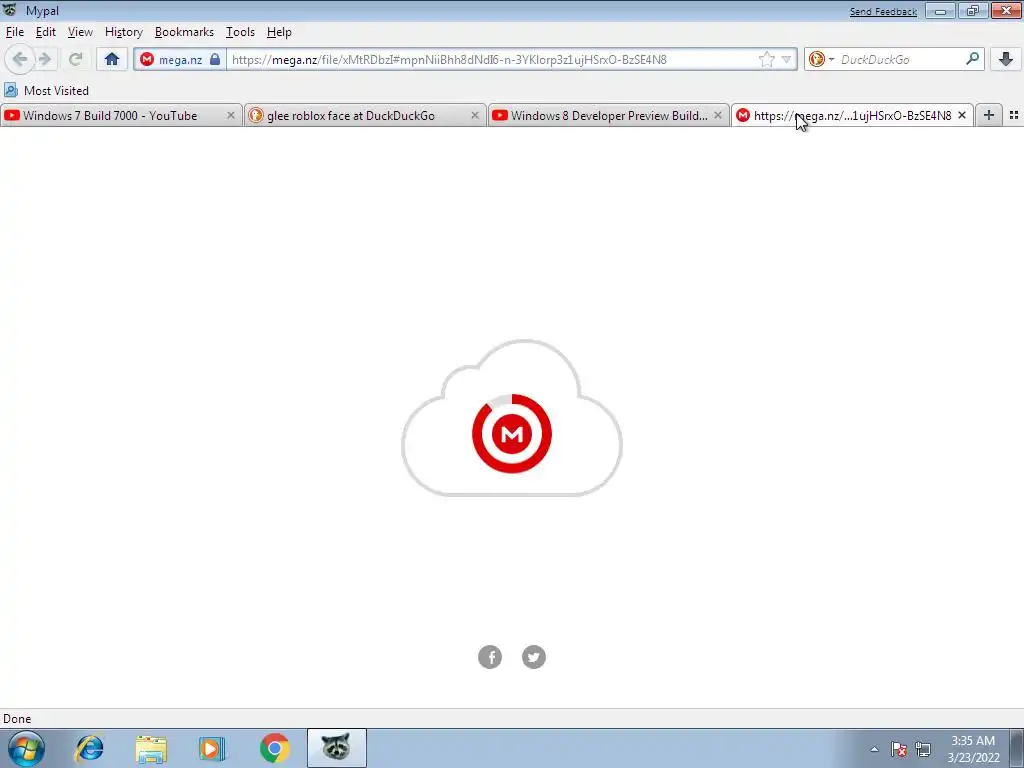Select the mega.nz tab
Viewport: 1024px width, 768px height.
[852, 116]
